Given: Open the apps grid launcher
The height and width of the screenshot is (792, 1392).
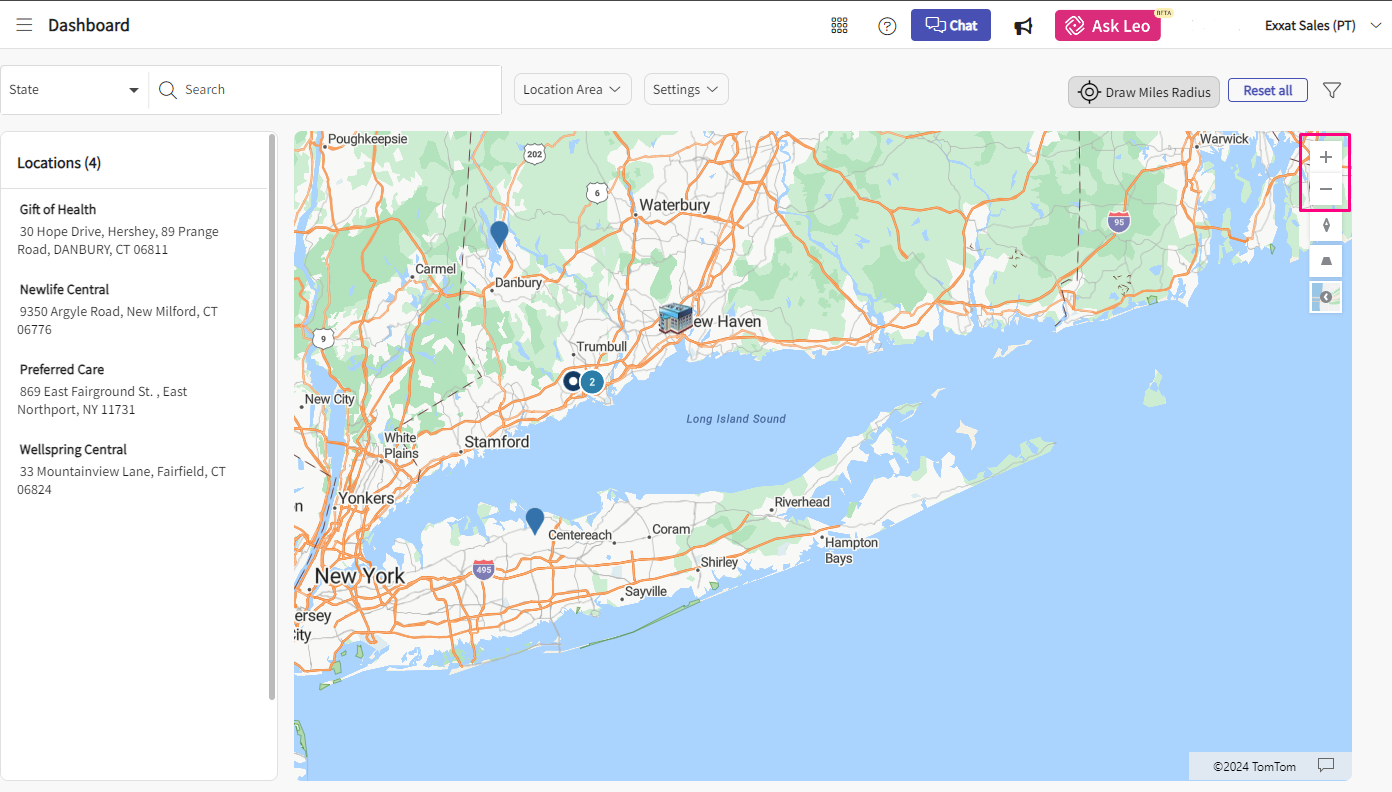Looking at the screenshot, I should [x=839, y=26].
